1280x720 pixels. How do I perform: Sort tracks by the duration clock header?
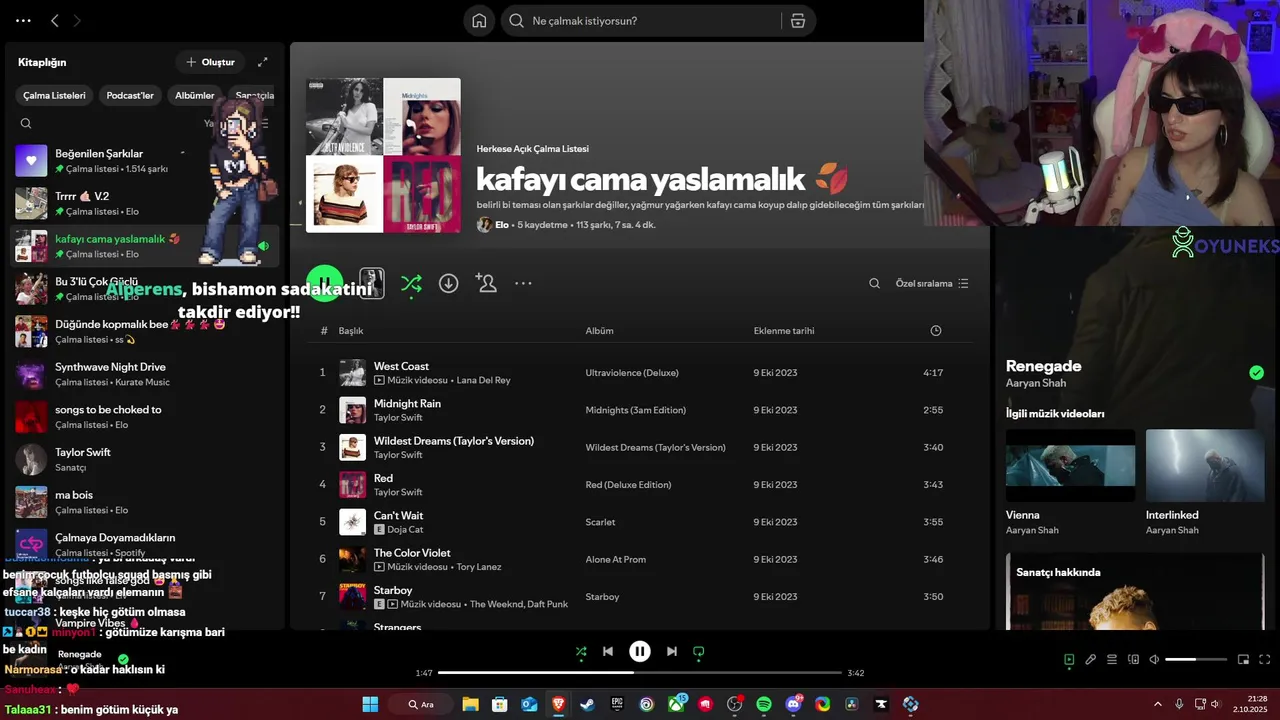click(x=936, y=331)
